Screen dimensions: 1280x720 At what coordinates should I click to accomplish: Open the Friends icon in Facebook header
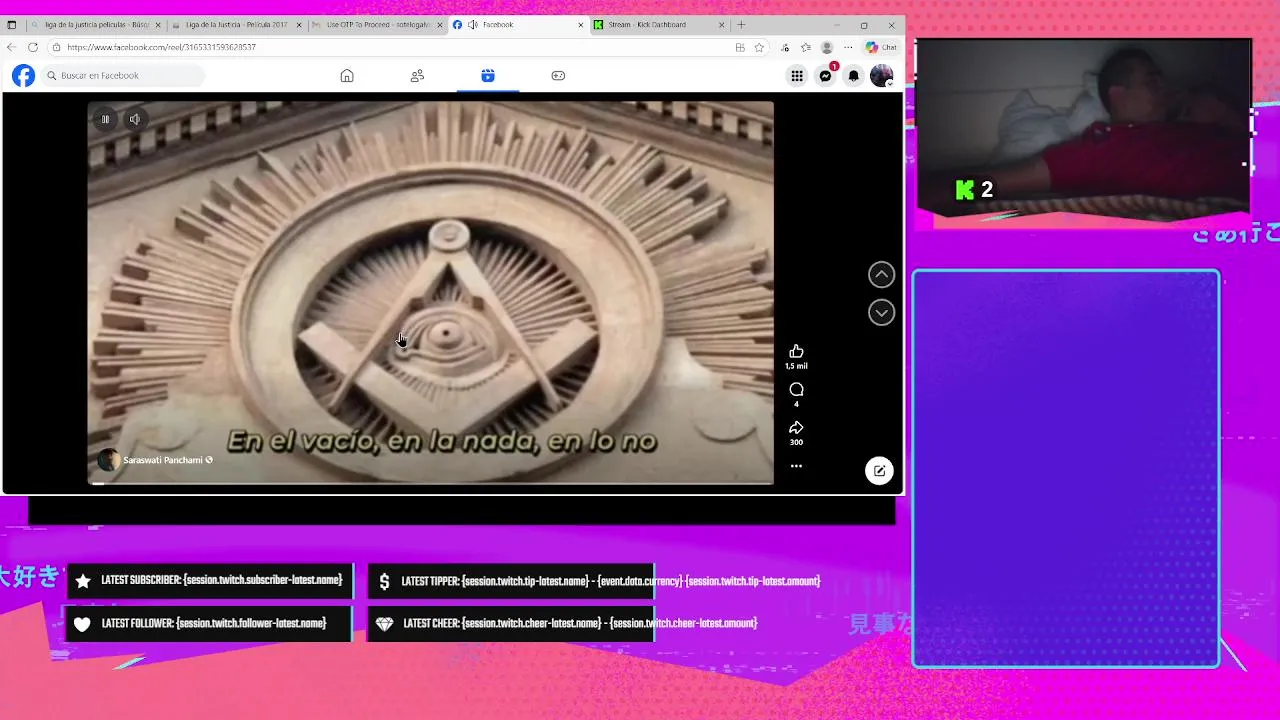tap(417, 76)
